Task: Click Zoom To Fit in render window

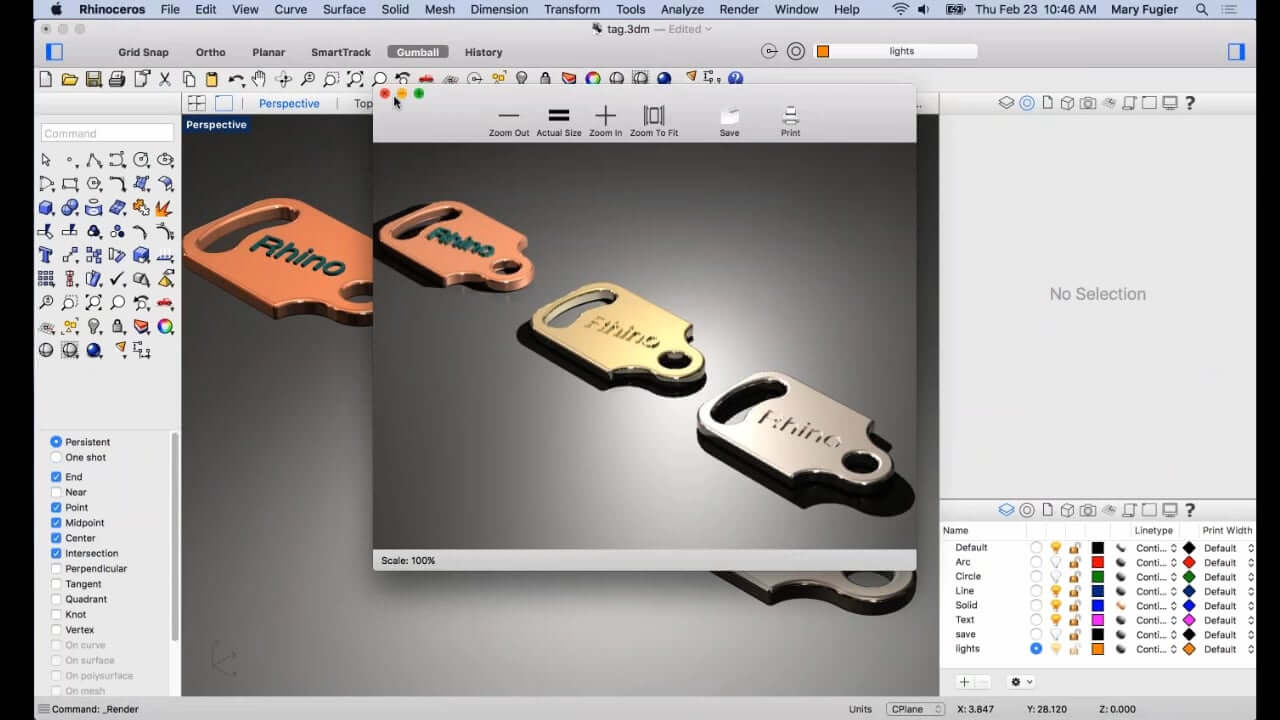Action: tap(654, 122)
